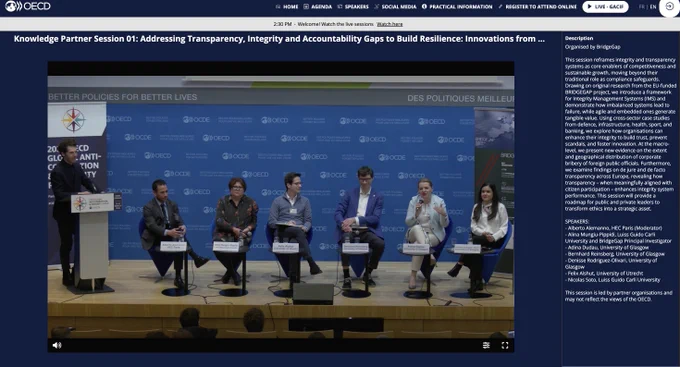Click Register to Attend Online
Image resolution: width=680 pixels, height=367 pixels.
pos(537,7)
